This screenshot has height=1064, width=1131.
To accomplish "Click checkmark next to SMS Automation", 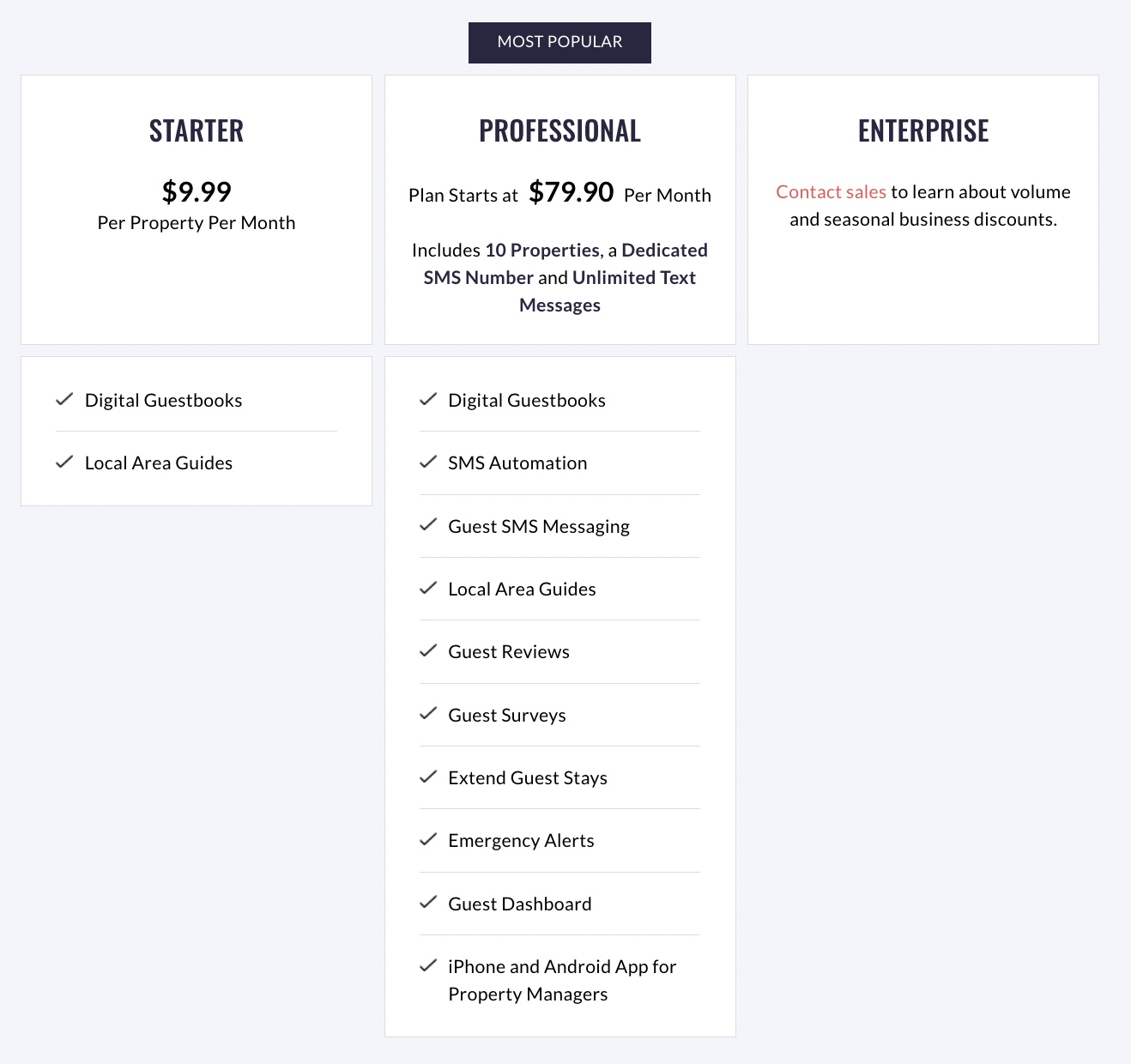I will [428, 462].
